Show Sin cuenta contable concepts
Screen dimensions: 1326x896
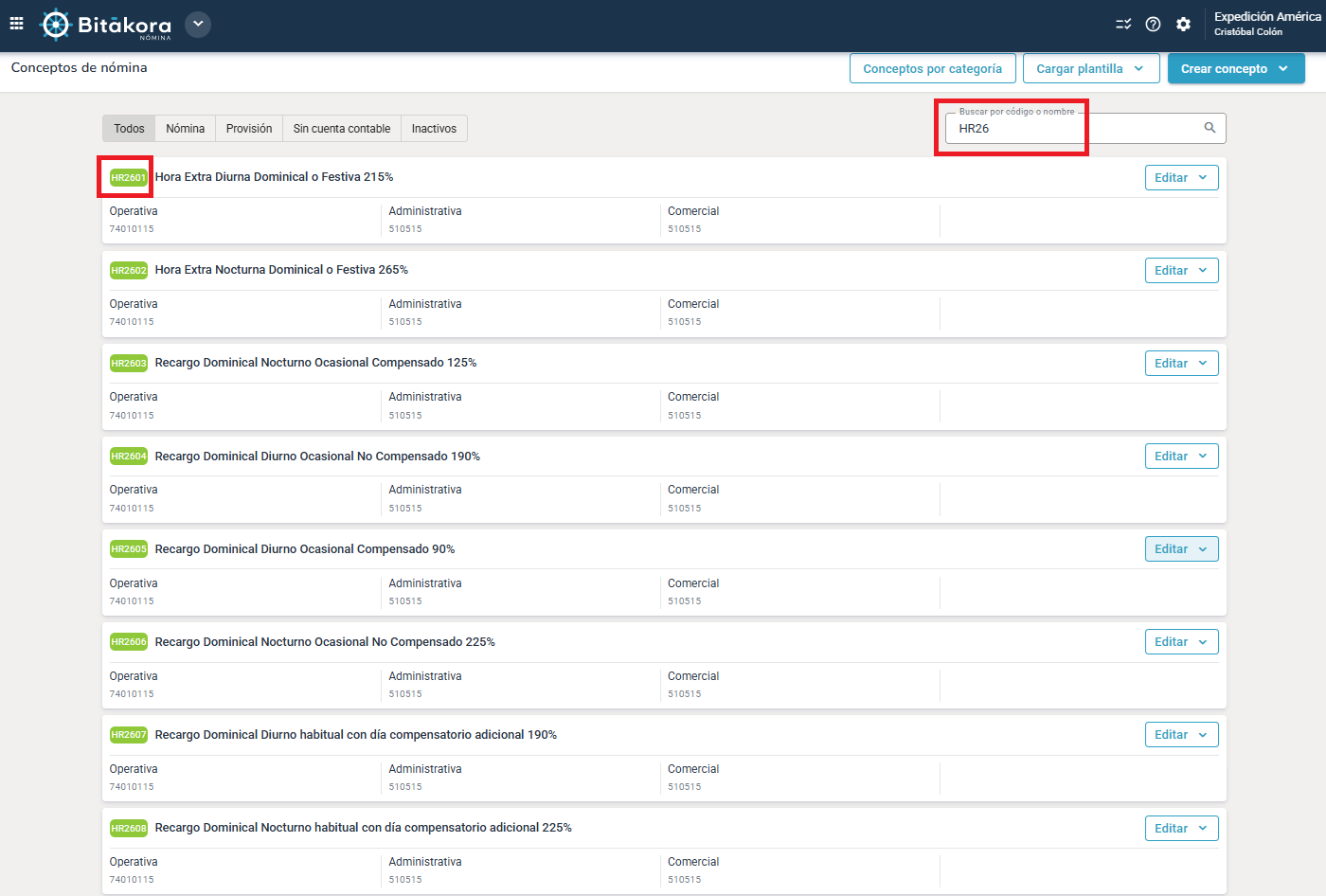tap(342, 129)
